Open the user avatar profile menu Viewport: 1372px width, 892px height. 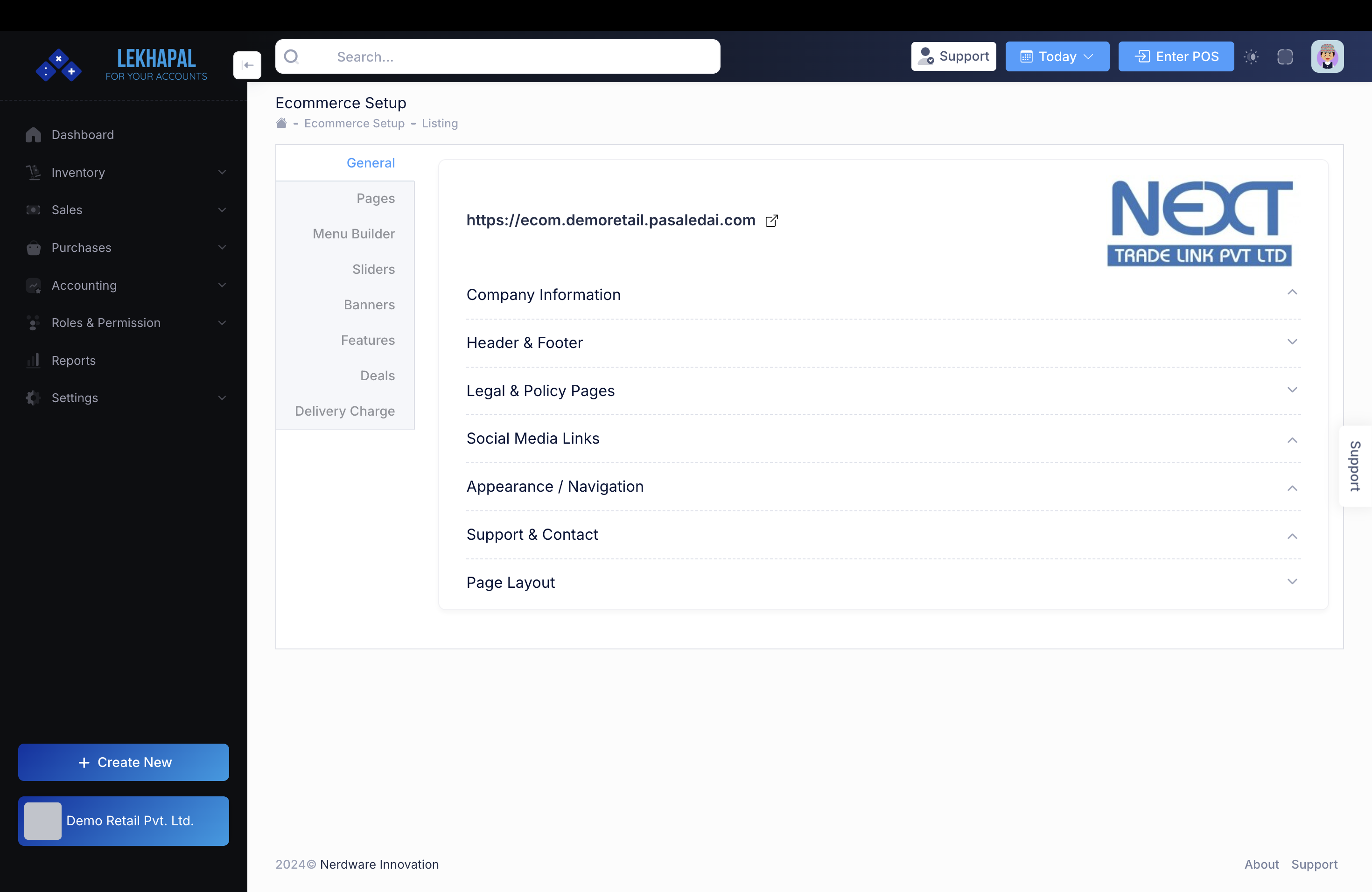coord(1327,56)
